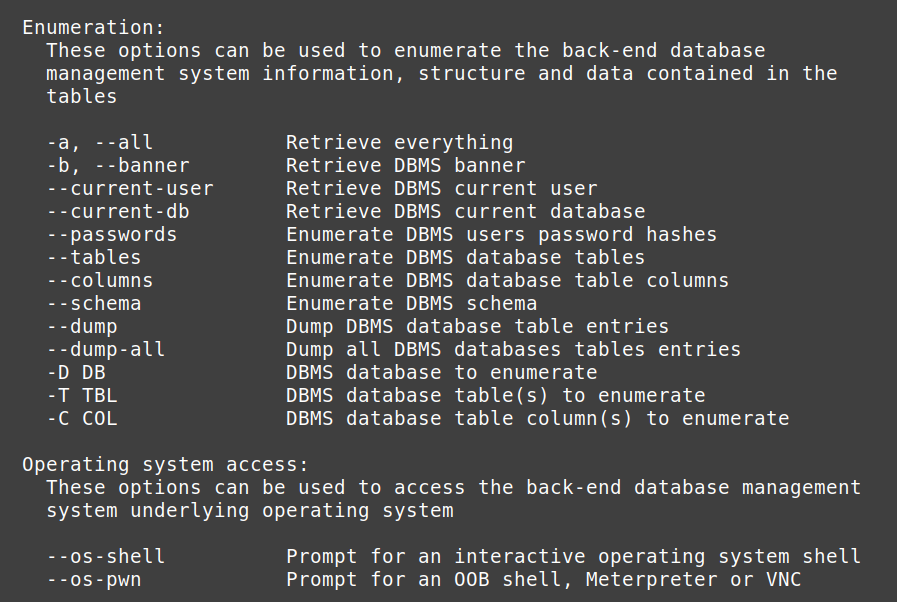Click the "--schema" option text
897x602 pixels.
pos(93,304)
